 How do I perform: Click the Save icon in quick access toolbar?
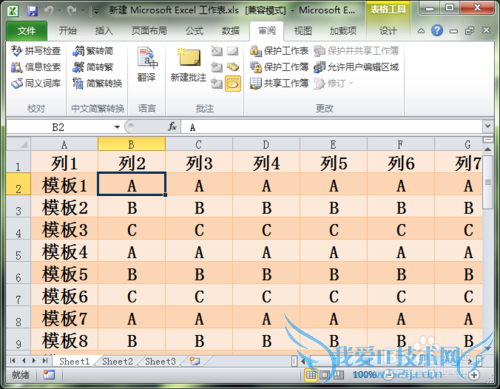click(x=32, y=11)
